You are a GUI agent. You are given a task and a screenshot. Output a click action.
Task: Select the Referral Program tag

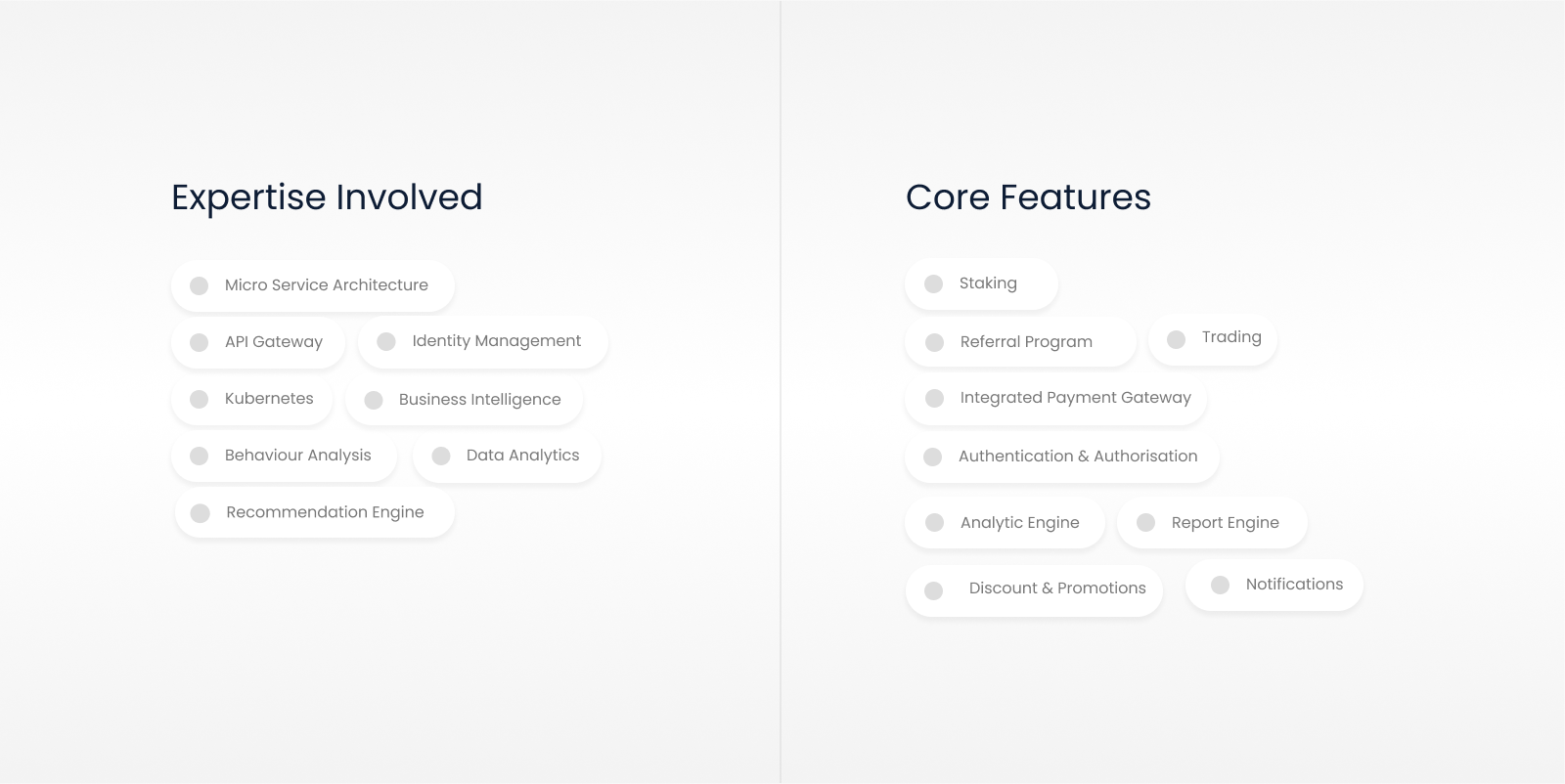[x=1020, y=342]
